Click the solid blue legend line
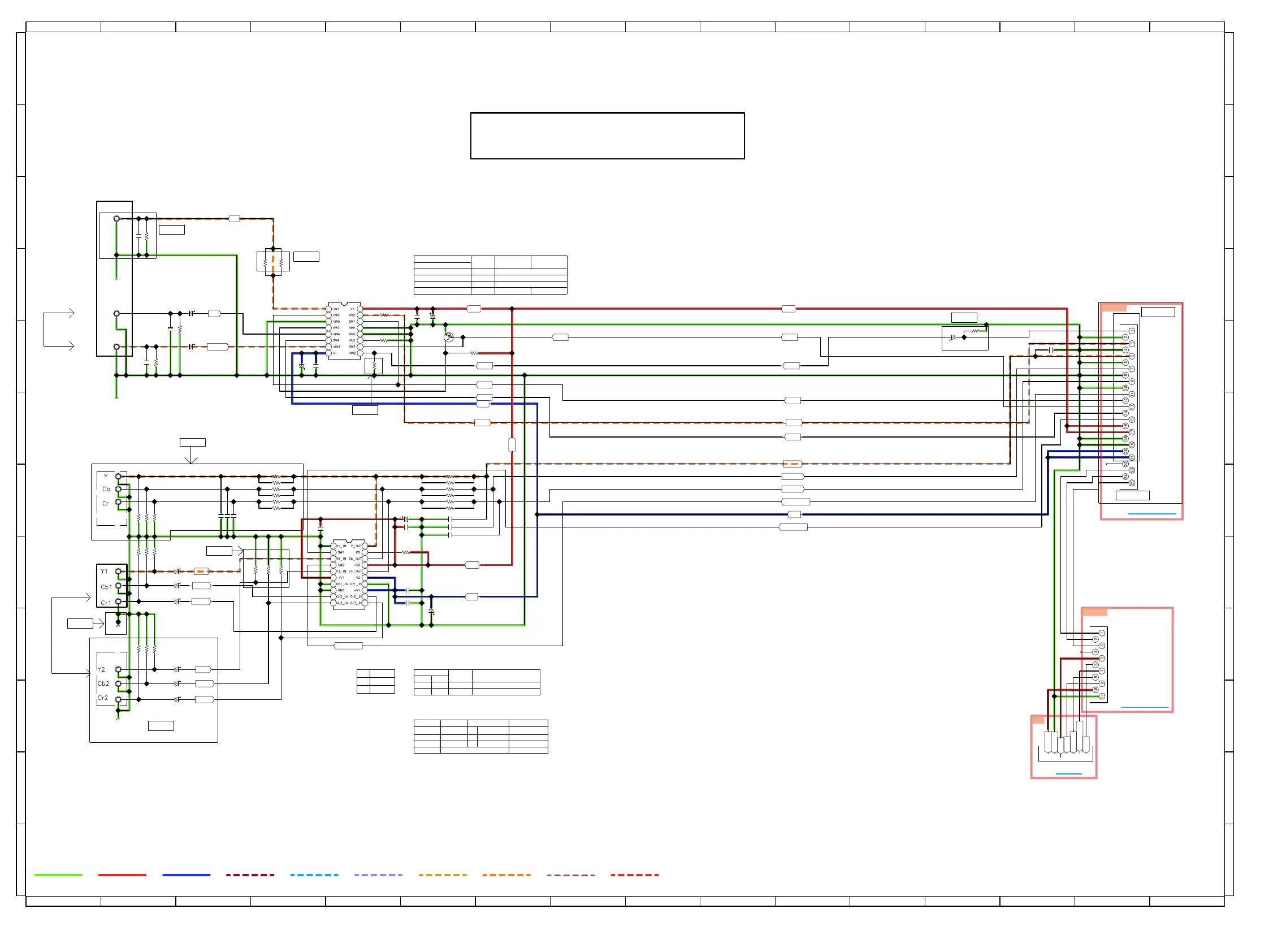 click(x=186, y=875)
